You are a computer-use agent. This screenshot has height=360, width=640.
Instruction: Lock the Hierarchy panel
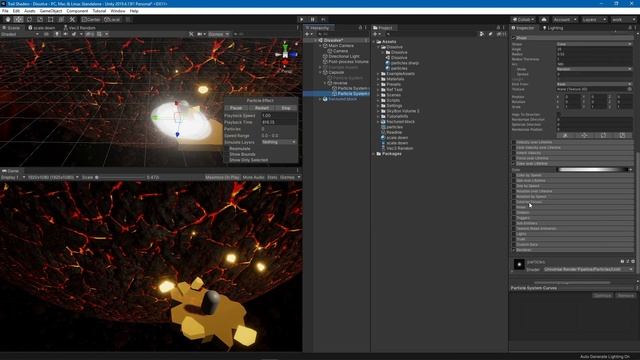point(360,28)
